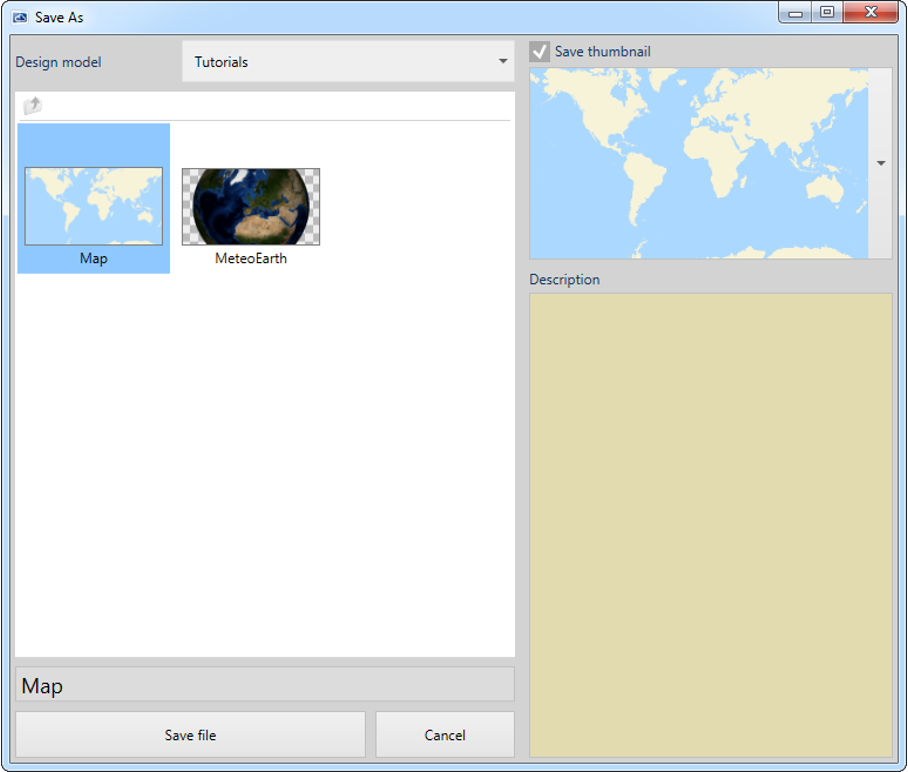The width and height of the screenshot is (908, 772).
Task: Close the Save As dialog window
Action: [870, 12]
